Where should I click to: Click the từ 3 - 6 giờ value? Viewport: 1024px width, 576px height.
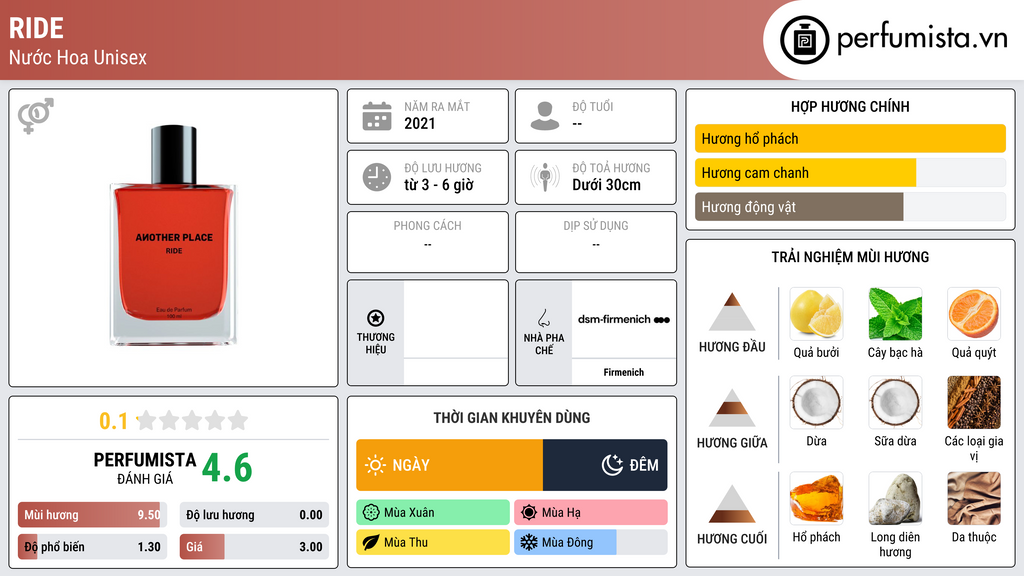tap(439, 185)
